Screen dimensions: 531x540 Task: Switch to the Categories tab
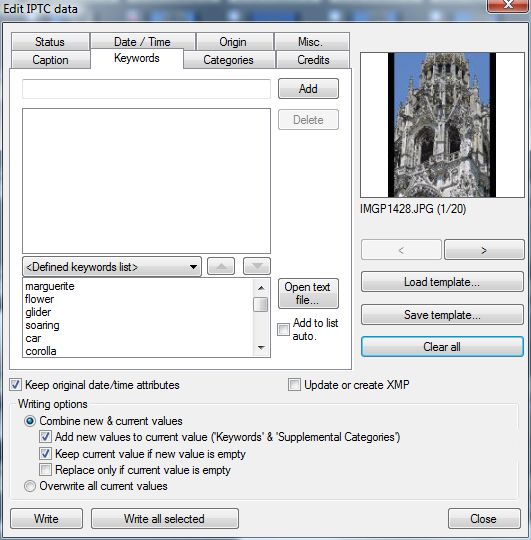(x=229, y=60)
